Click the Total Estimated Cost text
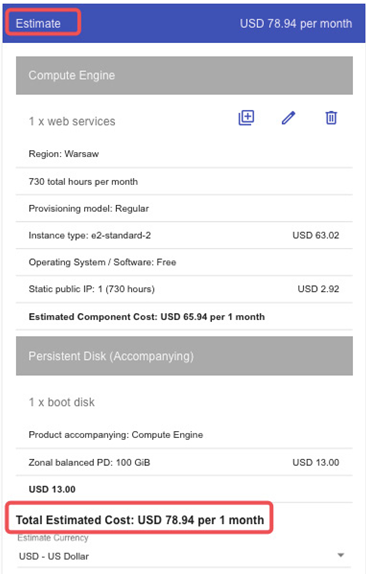Image resolution: width=366 pixels, height=576 pixels. coord(140,520)
